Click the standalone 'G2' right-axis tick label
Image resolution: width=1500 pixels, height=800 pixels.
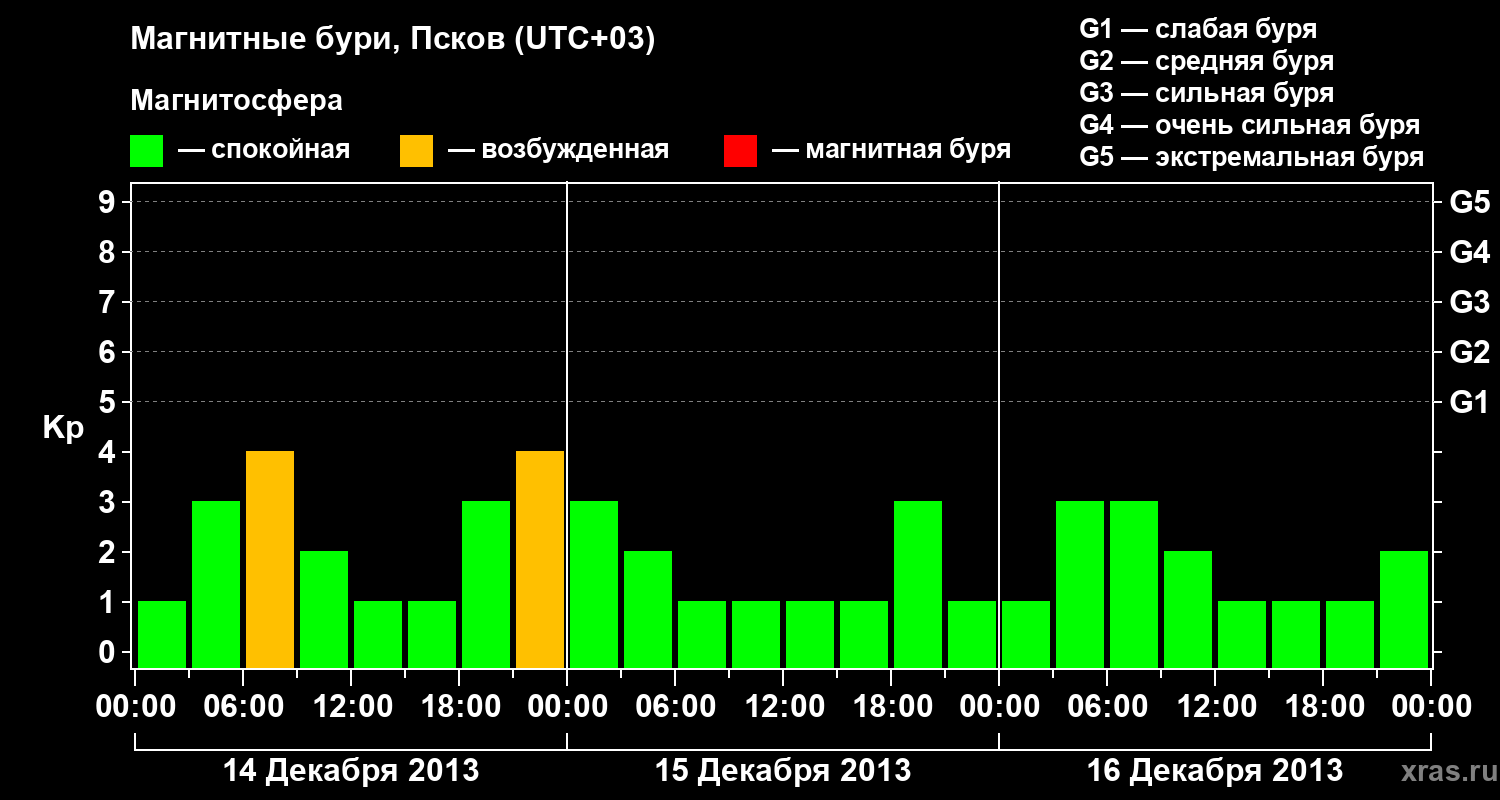click(1470, 352)
